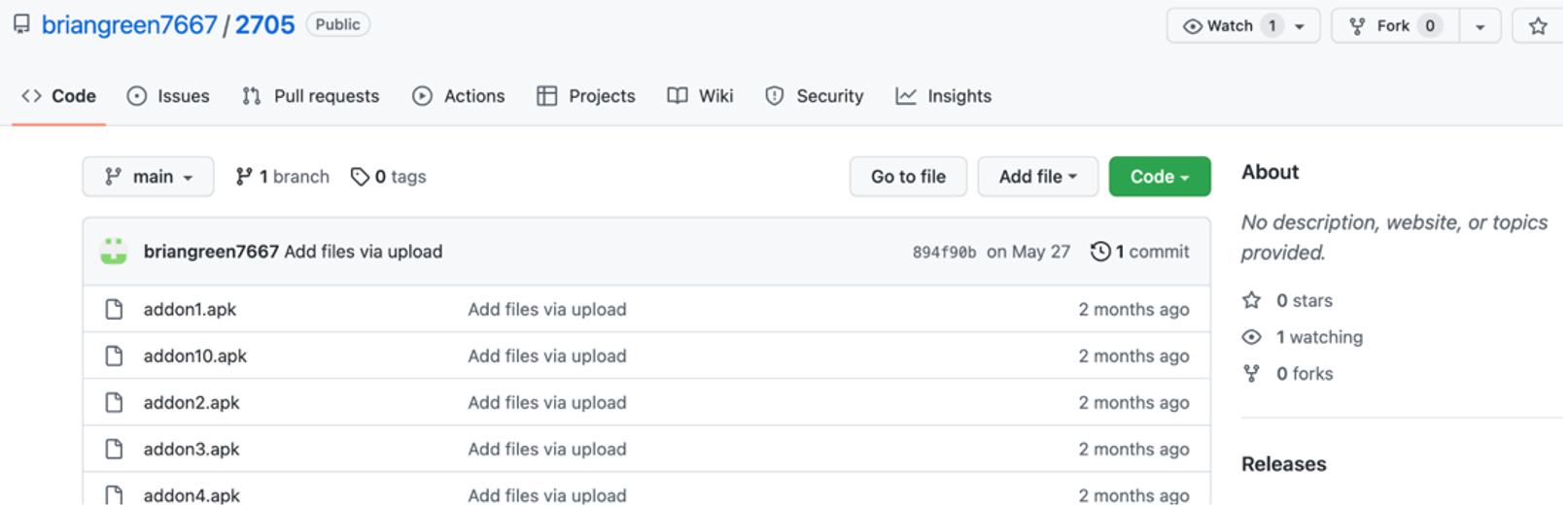Image resolution: width=1568 pixels, height=507 pixels.
Task: Click the star icon at top right
Action: click(1538, 26)
